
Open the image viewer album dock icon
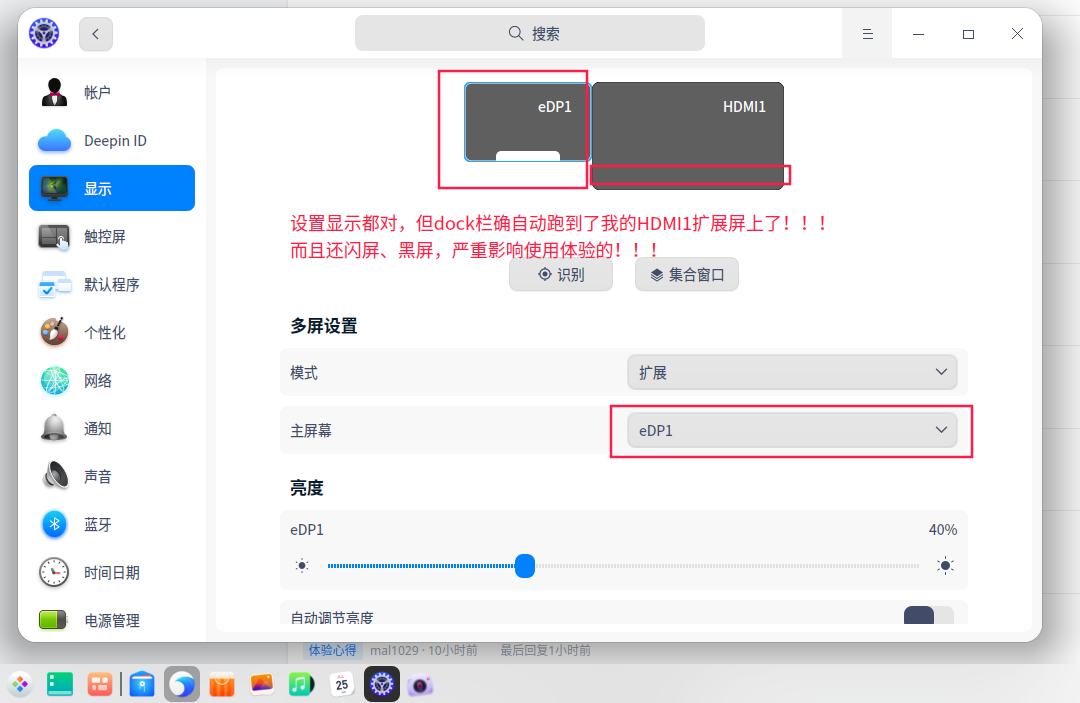[262, 684]
